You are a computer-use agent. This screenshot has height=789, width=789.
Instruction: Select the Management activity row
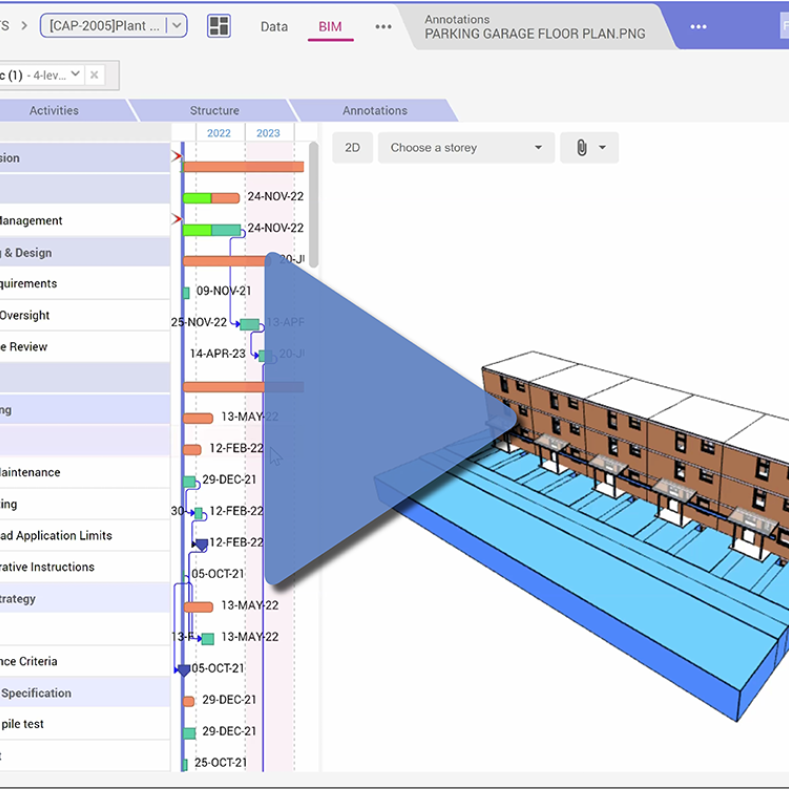coord(85,220)
